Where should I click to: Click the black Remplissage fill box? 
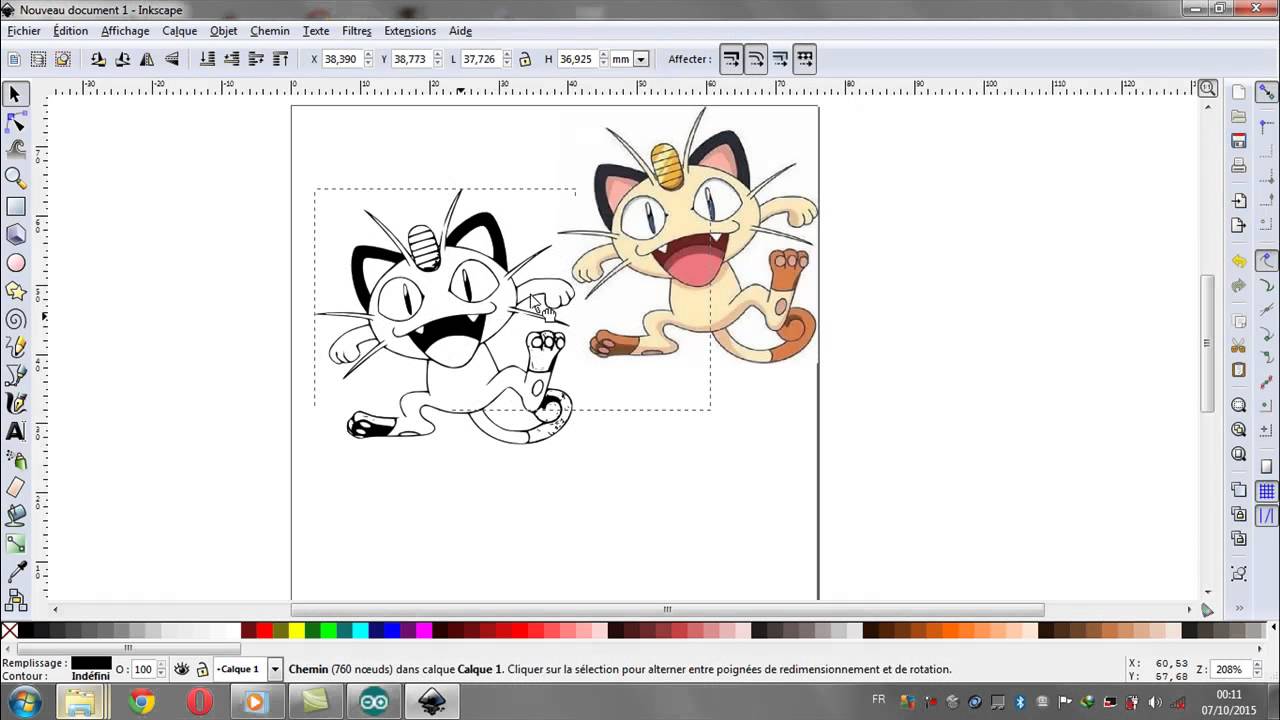[91, 663]
